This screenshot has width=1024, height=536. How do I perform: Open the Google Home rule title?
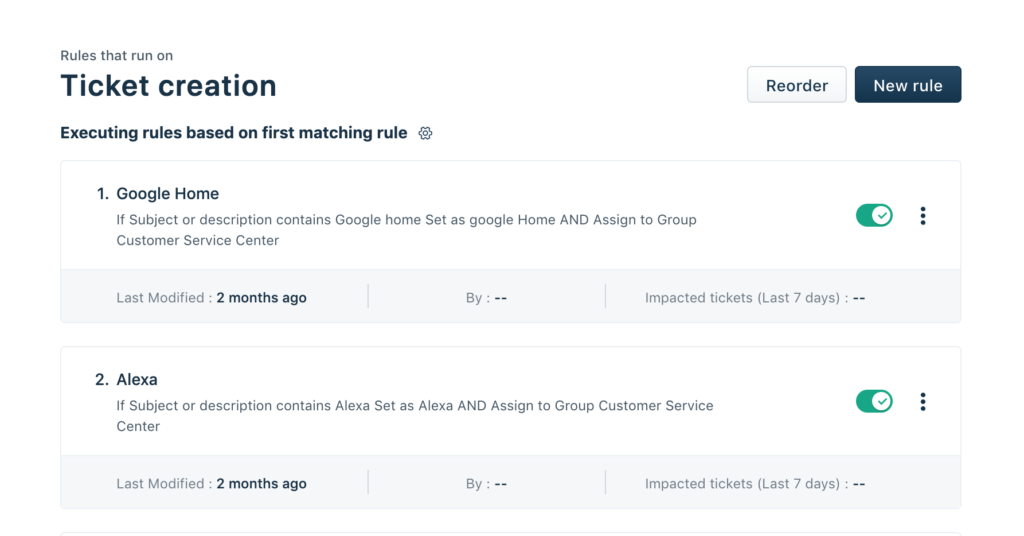point(167,194)
